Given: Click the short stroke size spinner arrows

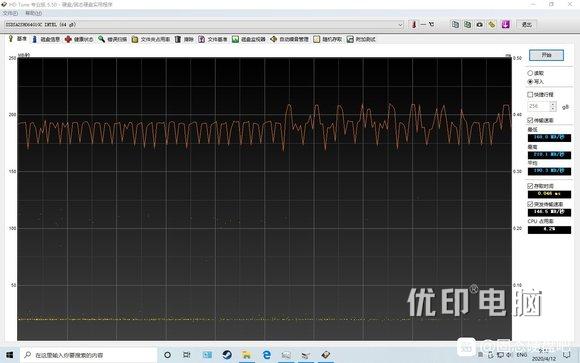Looking at the screenshot, I should [x=553, y=107].
